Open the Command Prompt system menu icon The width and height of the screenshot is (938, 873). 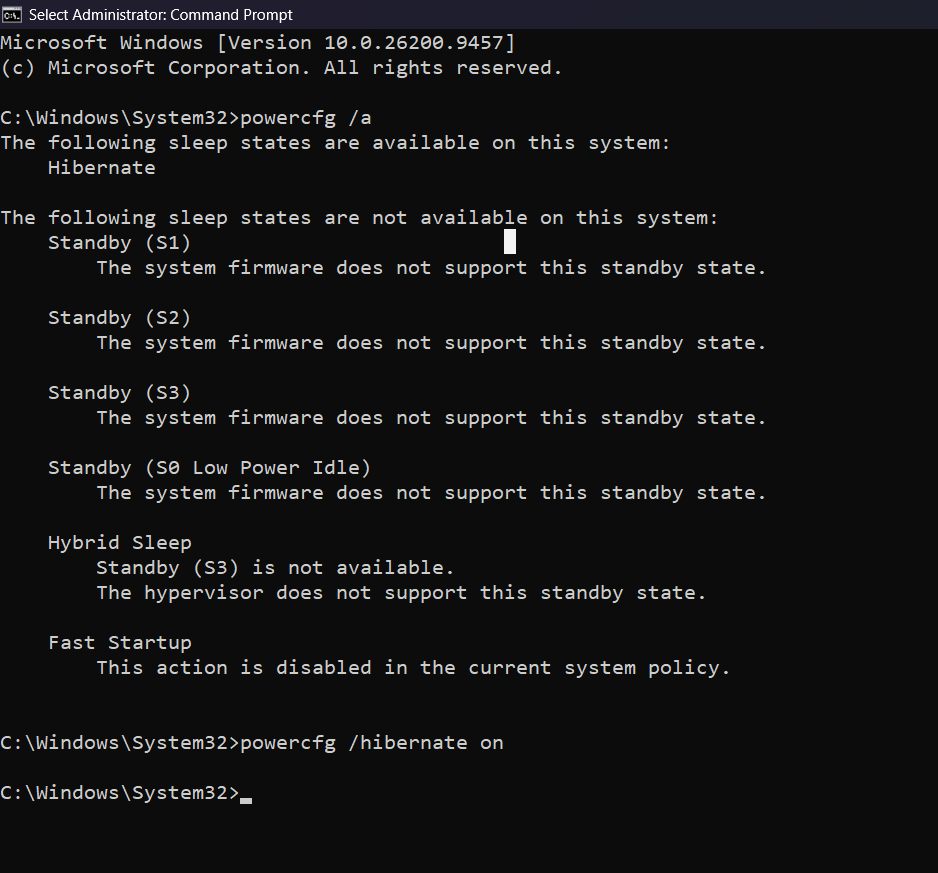(x=11, y=14)
